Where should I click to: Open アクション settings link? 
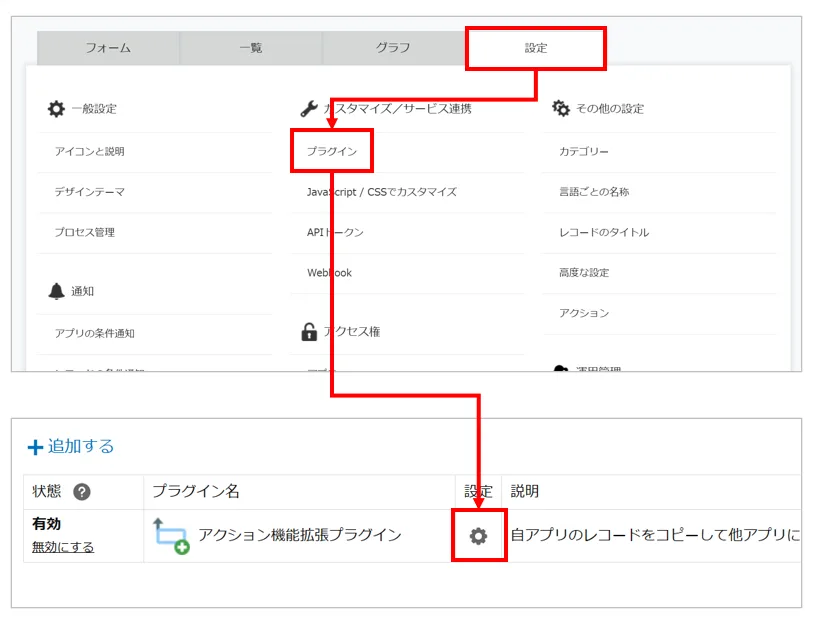coord(584,313)
